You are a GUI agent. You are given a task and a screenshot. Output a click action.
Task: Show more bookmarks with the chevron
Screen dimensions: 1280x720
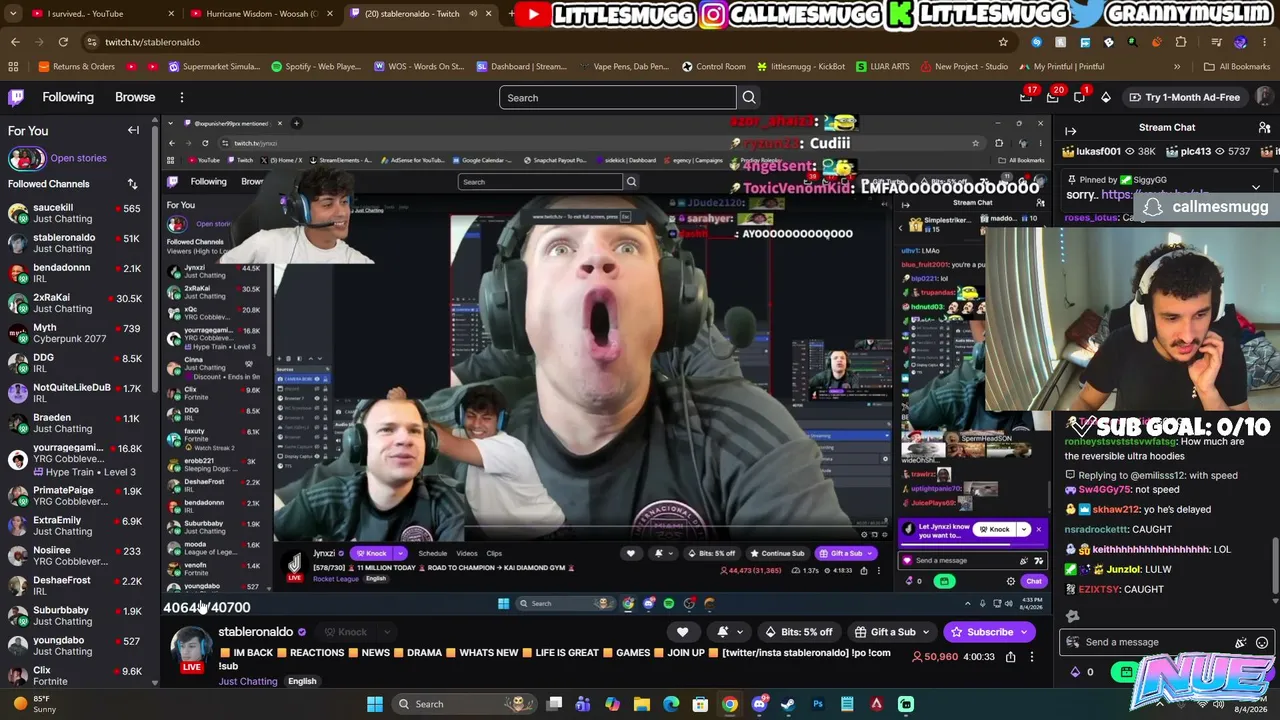point(1177,67)
